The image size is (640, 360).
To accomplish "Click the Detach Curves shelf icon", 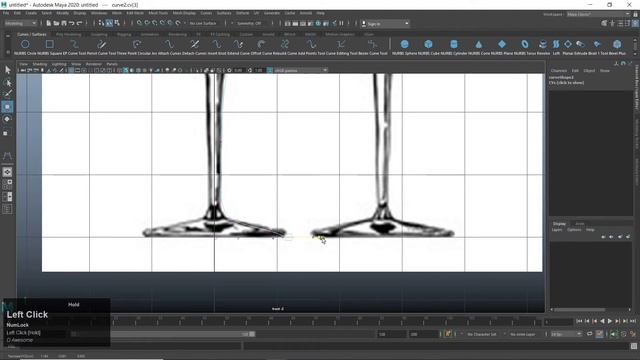I will (195, 44).
